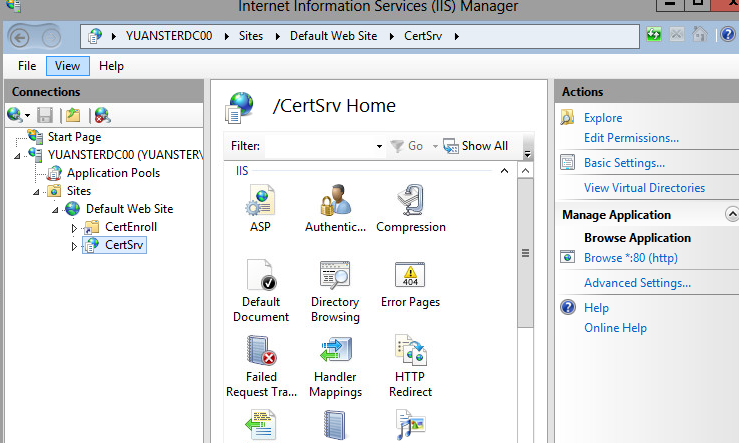Click the Up folder icon in Connections

point(73,115)
